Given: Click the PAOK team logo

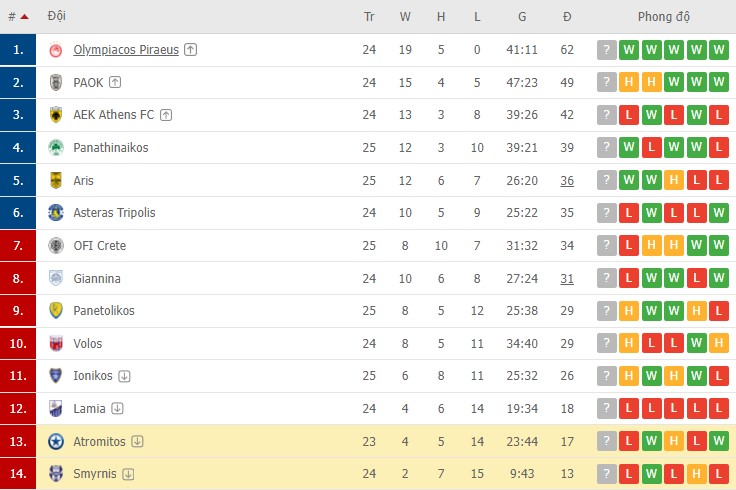Looking at the screenshot, I should (x=56, y=82).
